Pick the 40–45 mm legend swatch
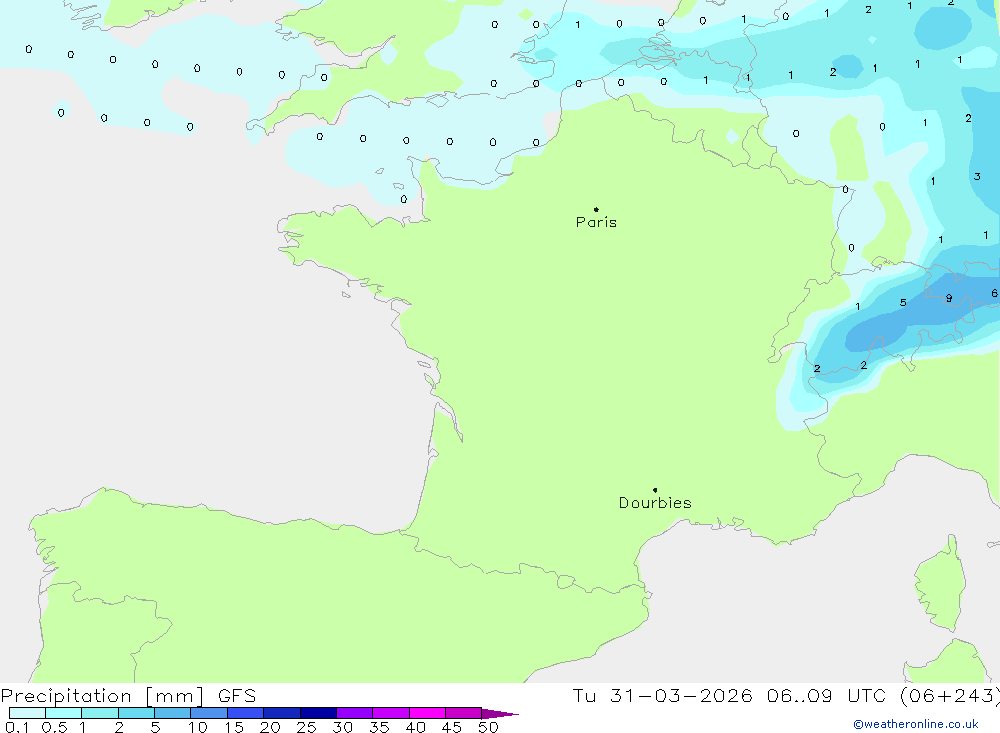The image size is (1000, 733). pyautogui.click(x=427, y=713)
